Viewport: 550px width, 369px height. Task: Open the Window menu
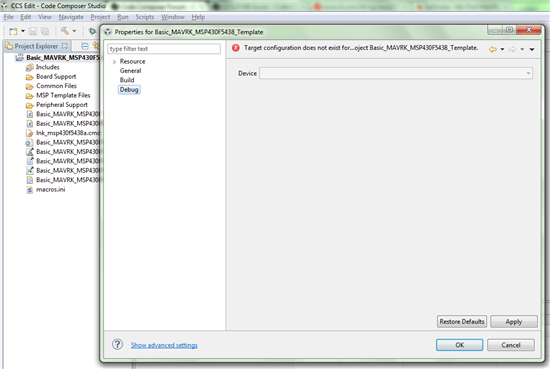[173, 17]
